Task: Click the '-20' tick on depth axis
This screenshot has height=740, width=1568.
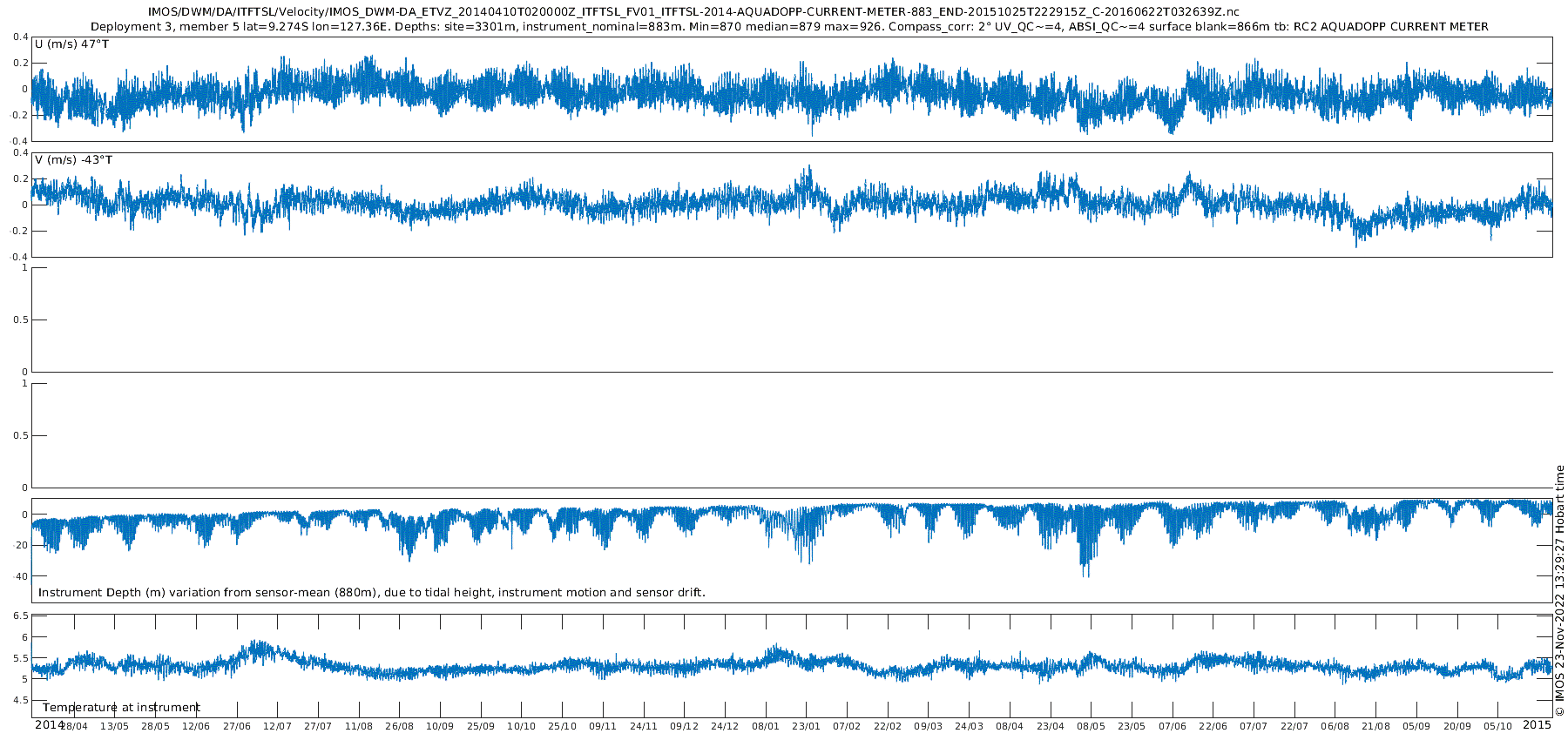Action: [21, 546]
